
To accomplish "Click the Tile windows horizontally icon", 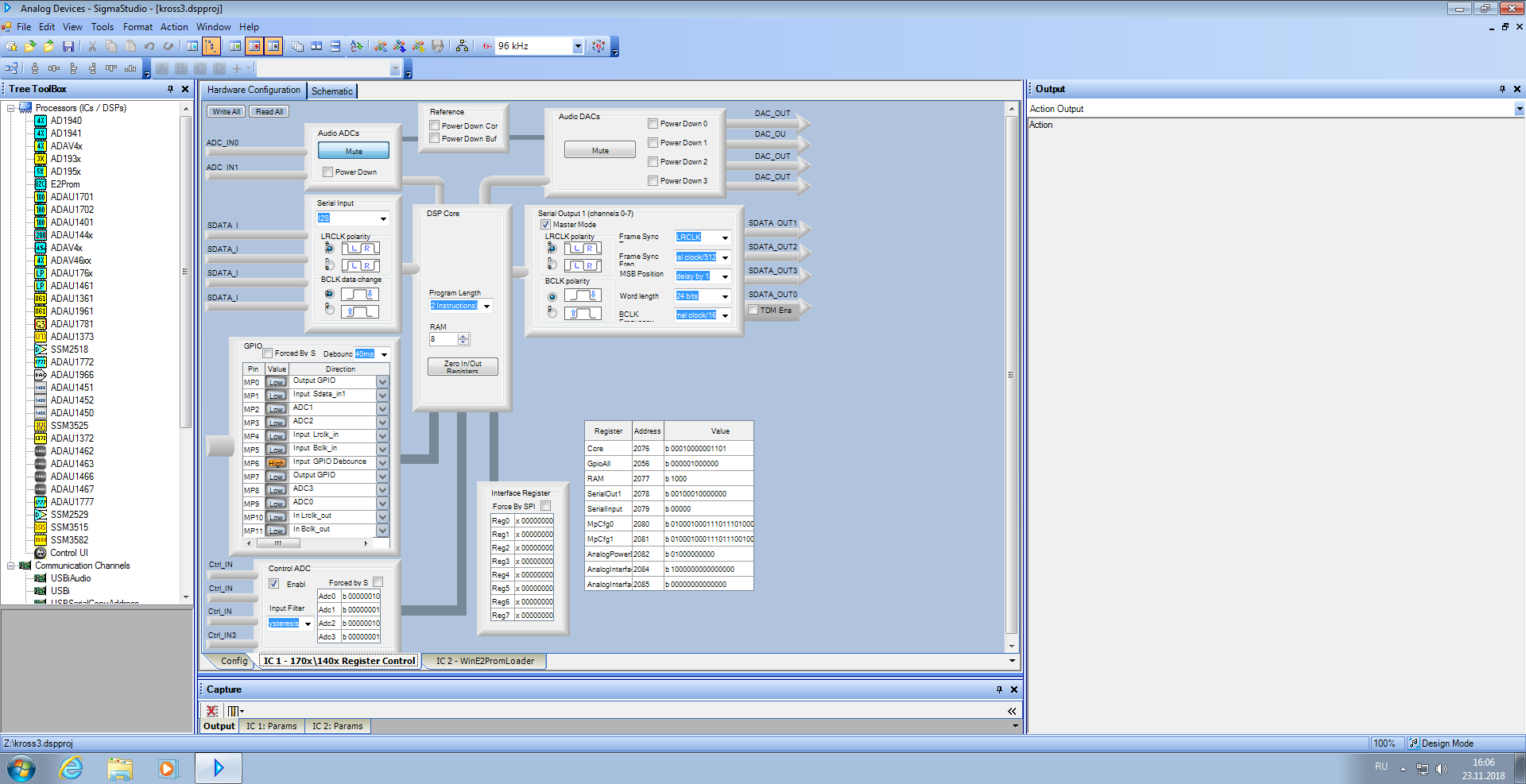I will pyautogui.click(x=316, y=46).
